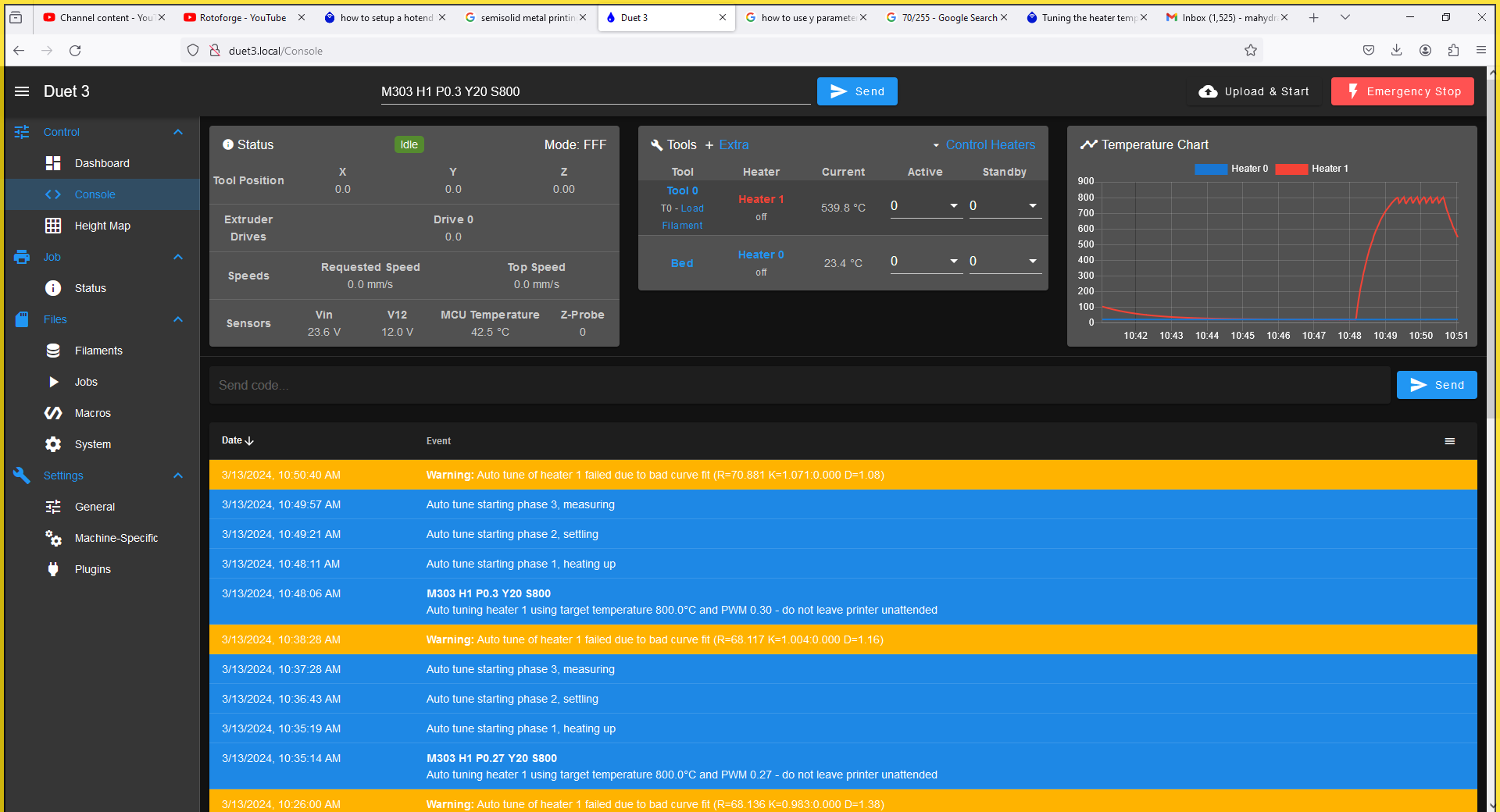1500x812 pixels.
Task: Collapse the Settings sidebar group
Action: pyautogui.click(x=178, y=475)
